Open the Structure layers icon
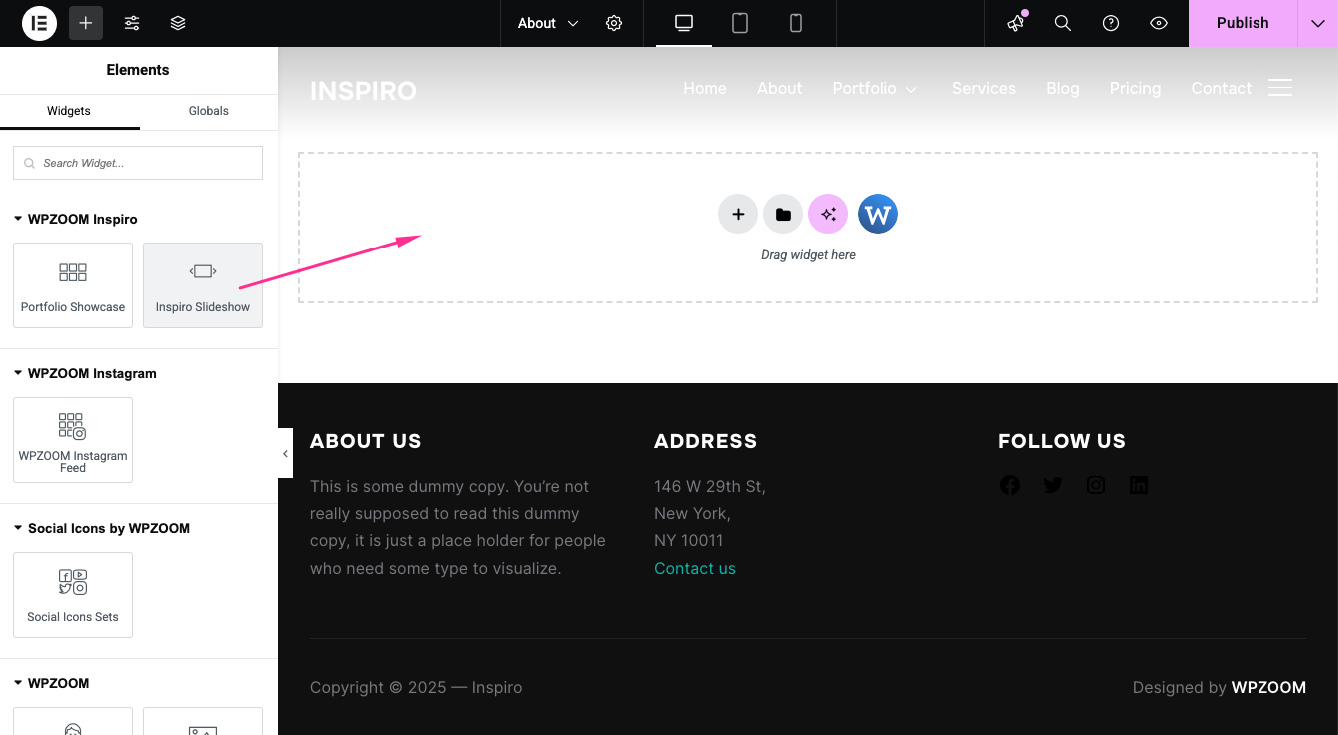This screenshot has width=1338, height=735. tap(178, 23)
